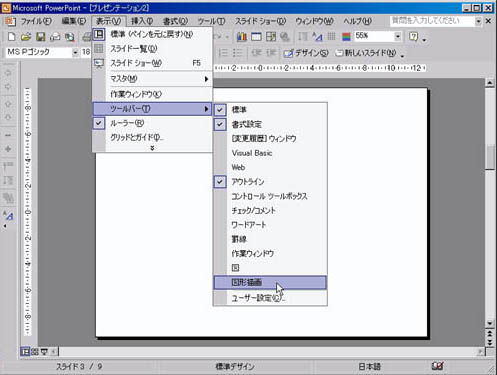Open the 挿入 menu
Viewport: 497px width, 375px height.
[x=142, y=21]
